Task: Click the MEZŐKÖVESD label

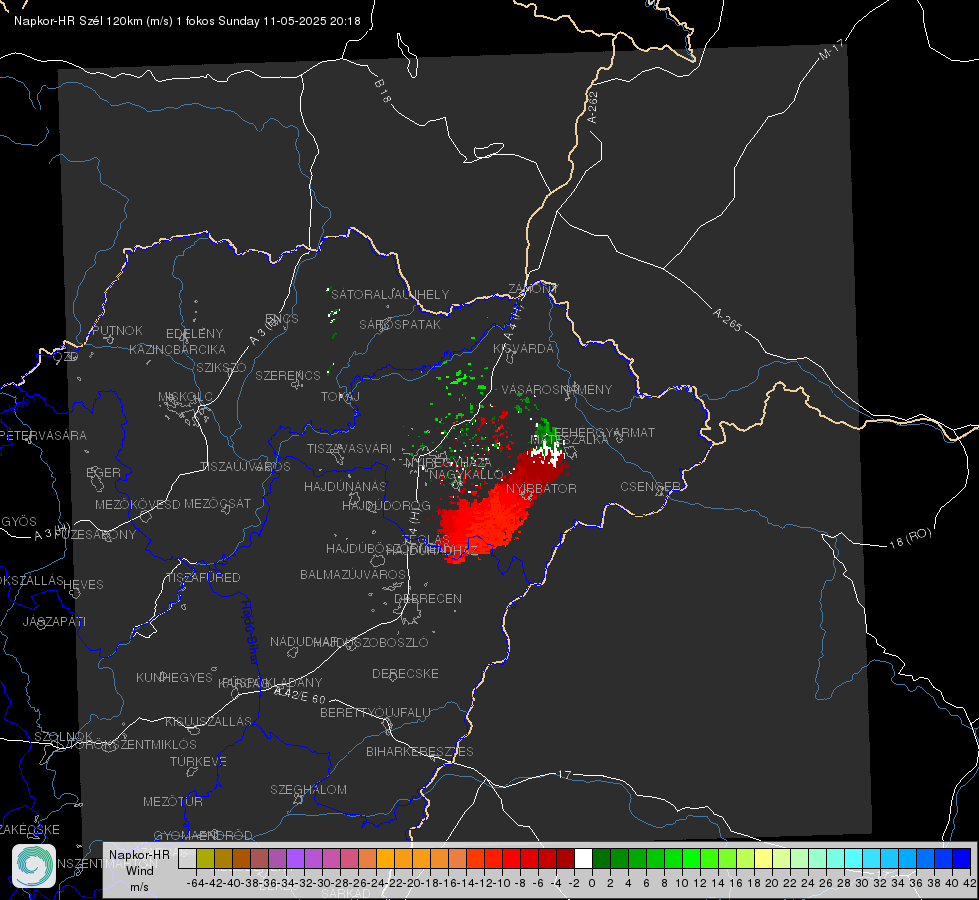Action: point(138,504)
